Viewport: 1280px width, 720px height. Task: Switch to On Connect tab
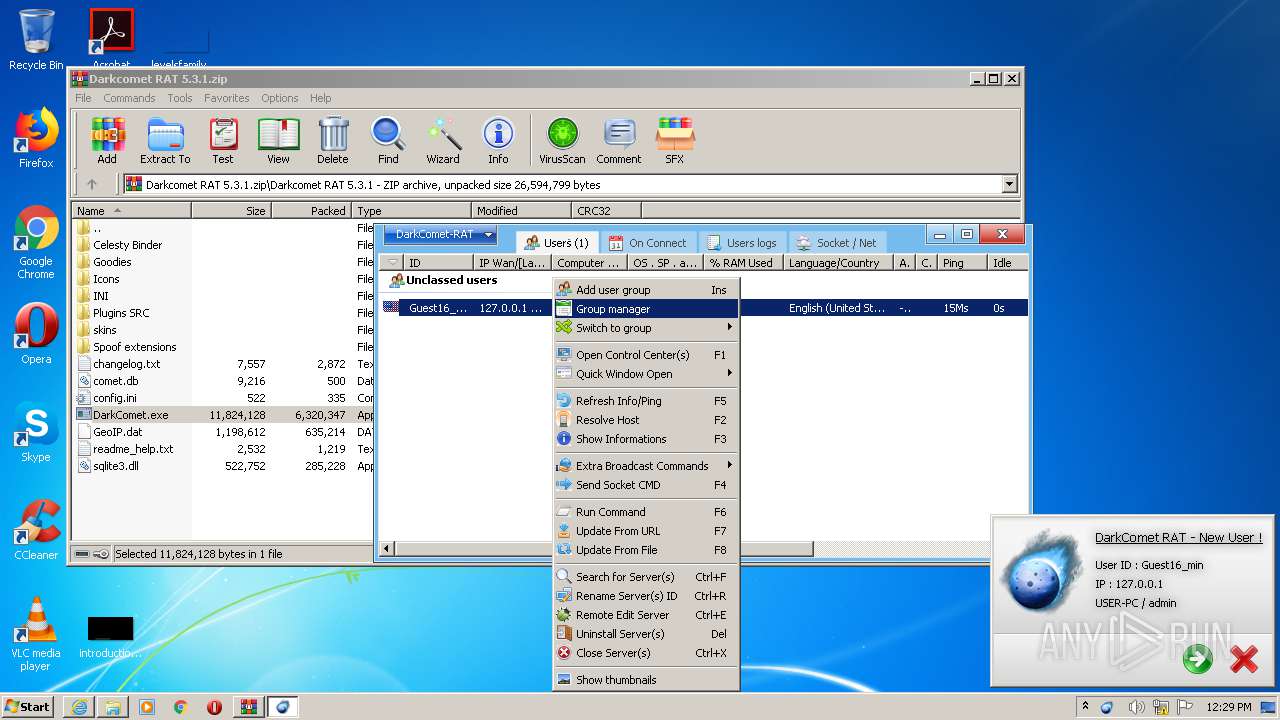pyautogui.click(x=648, y=242)
